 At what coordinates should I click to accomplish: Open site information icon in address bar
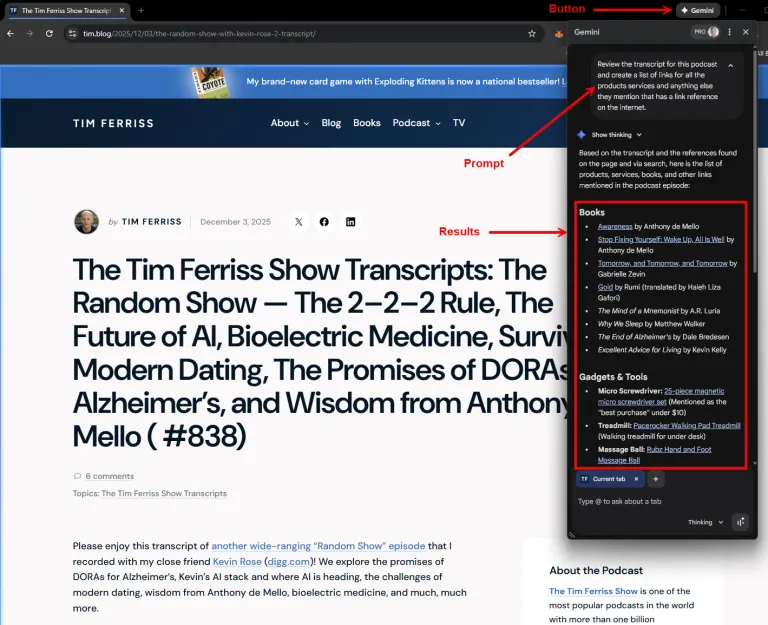tap(72, 33)
